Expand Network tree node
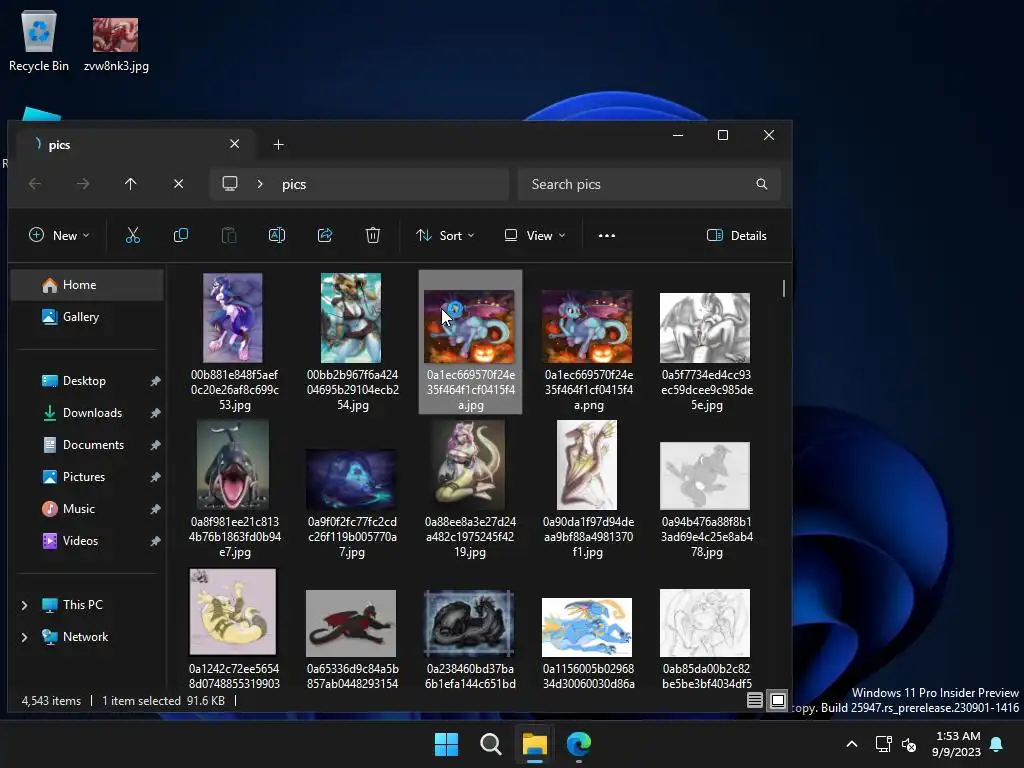Viewport: 1024px width, 768px height. pos(24,637)
